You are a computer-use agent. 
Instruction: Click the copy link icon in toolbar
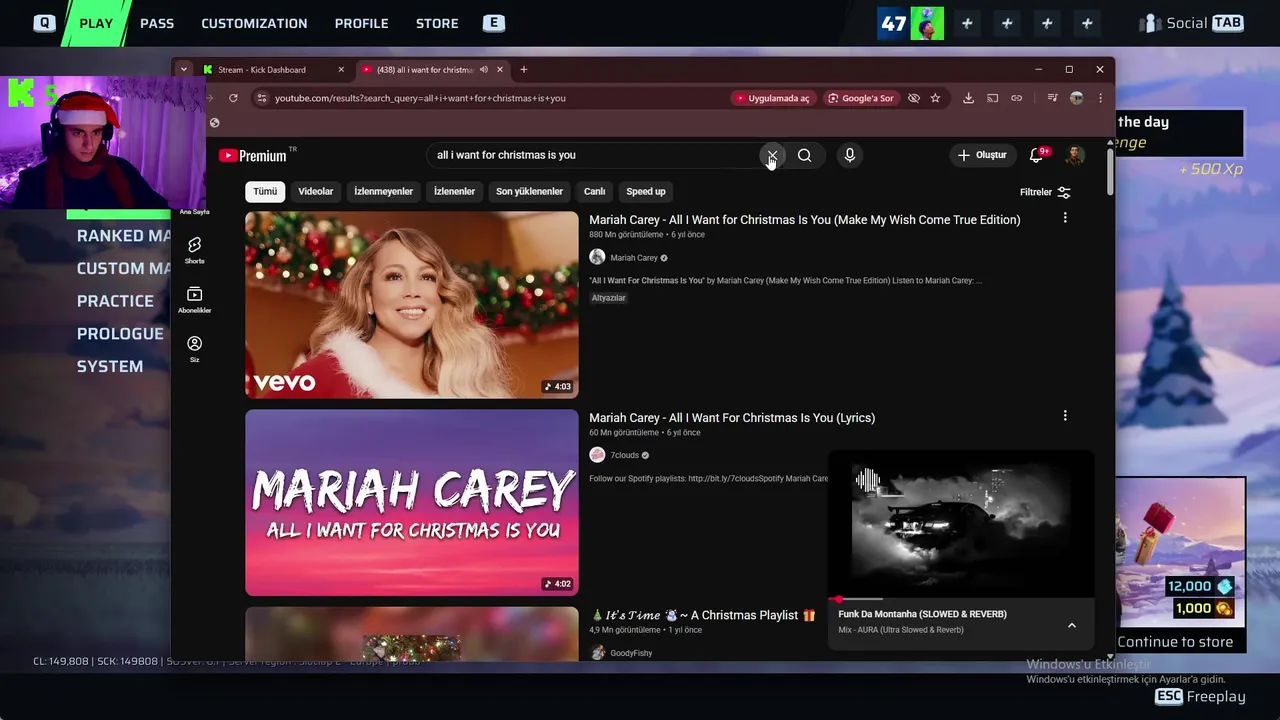(1016, 98)
